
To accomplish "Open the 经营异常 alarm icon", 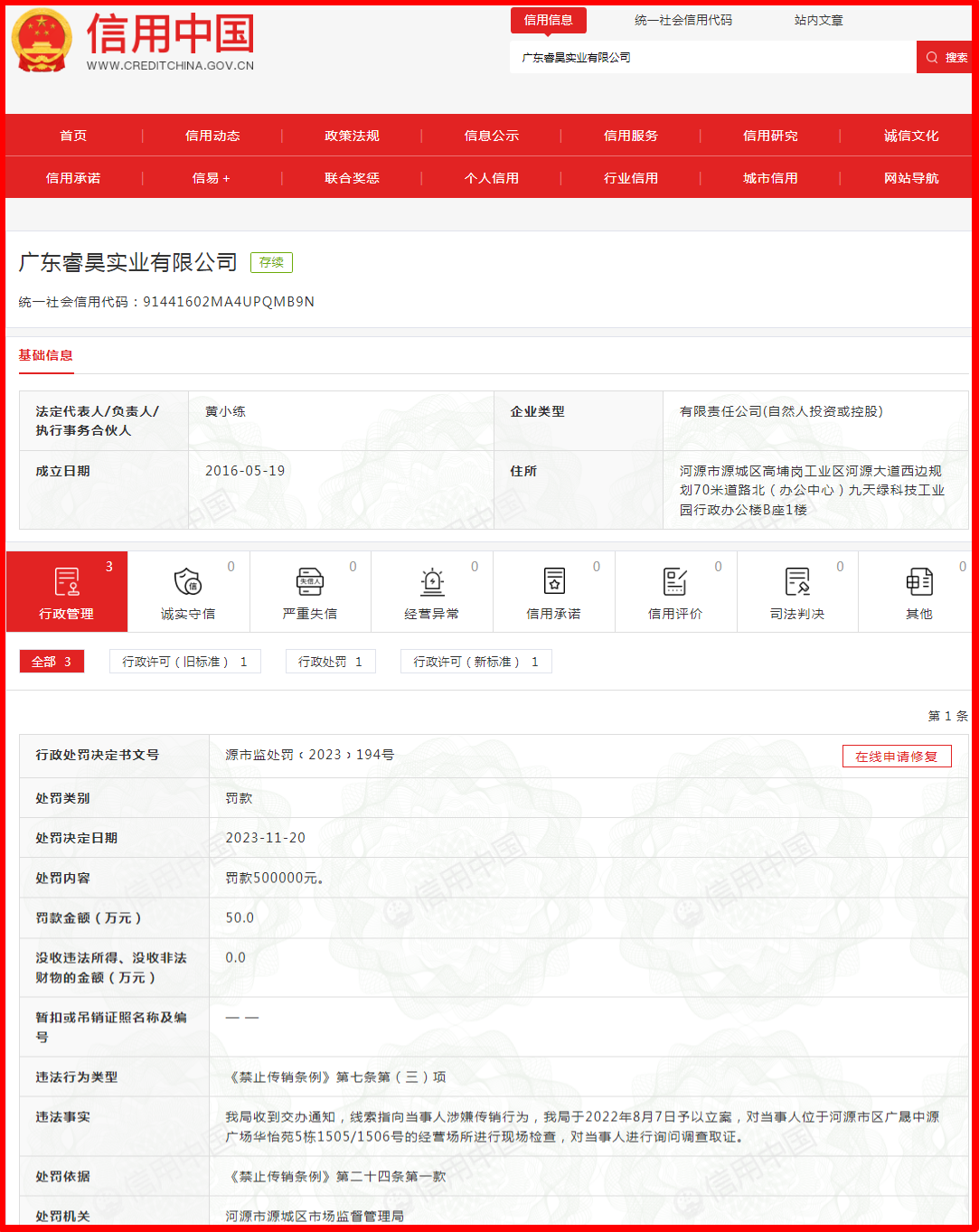I will coord(432,581).
